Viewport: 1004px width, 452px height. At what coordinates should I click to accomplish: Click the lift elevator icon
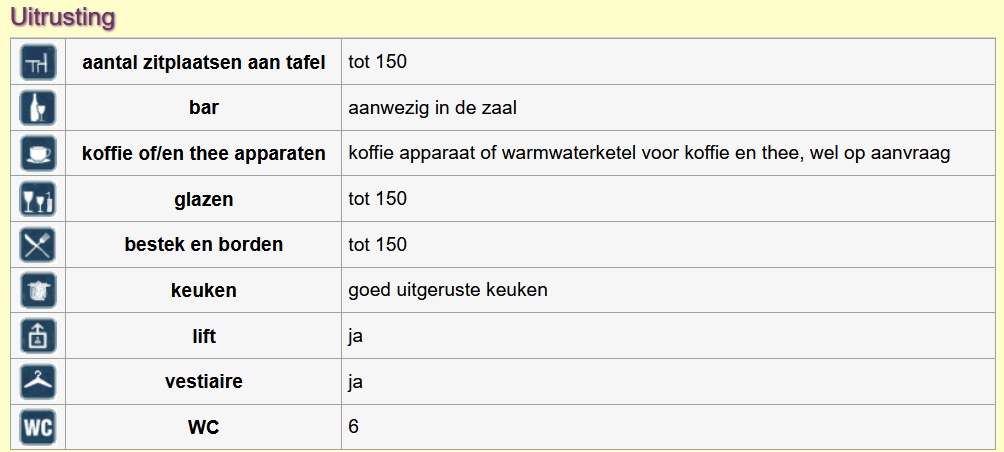[38, 336]
